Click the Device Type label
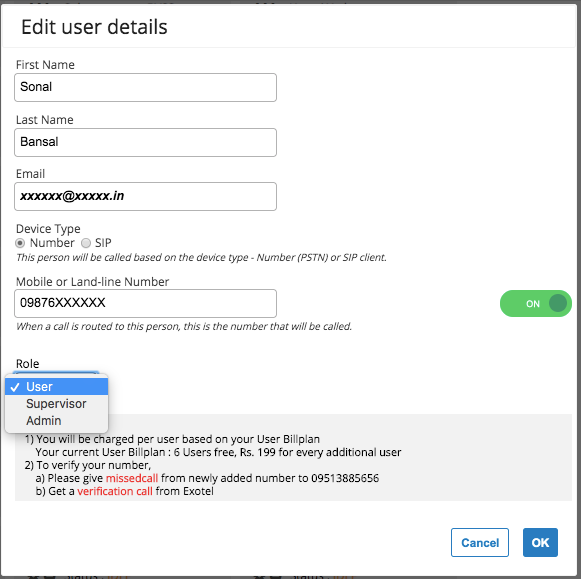This screenshot has width=581, height=579. 48,229
